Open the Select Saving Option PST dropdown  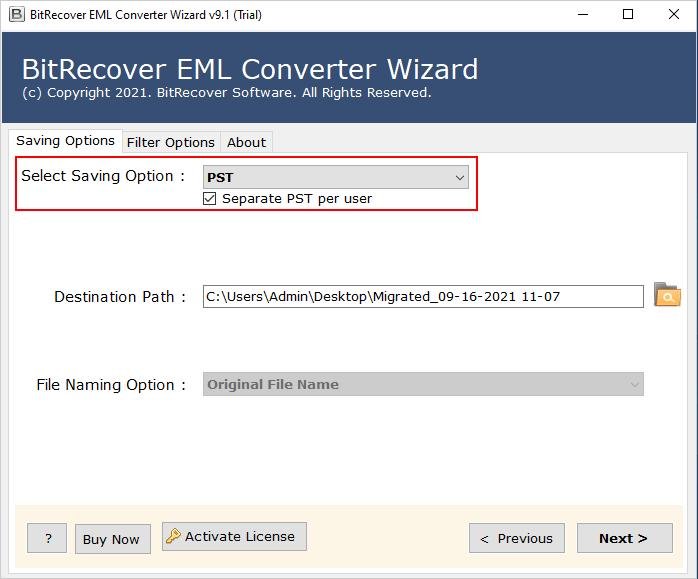click(x=336, y=177)
